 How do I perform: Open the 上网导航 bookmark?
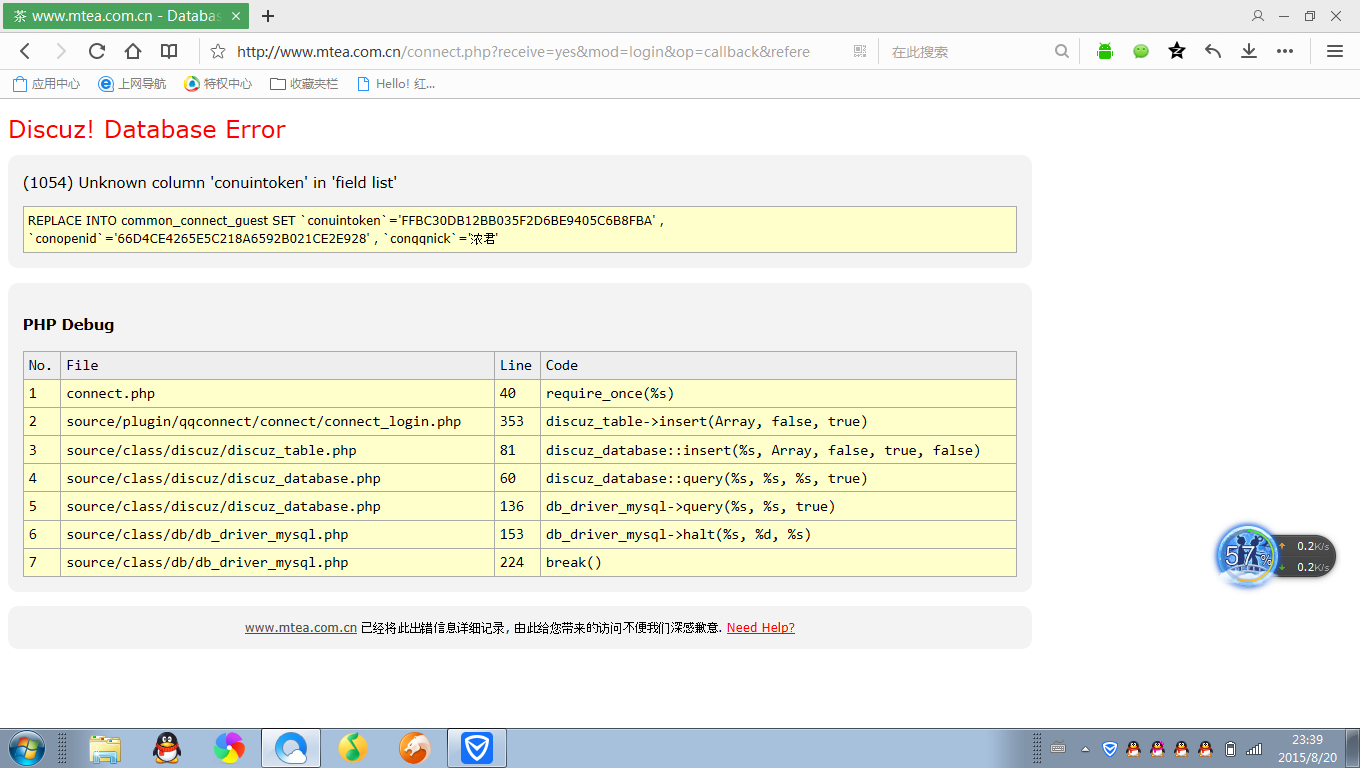[x=132, y=84]
